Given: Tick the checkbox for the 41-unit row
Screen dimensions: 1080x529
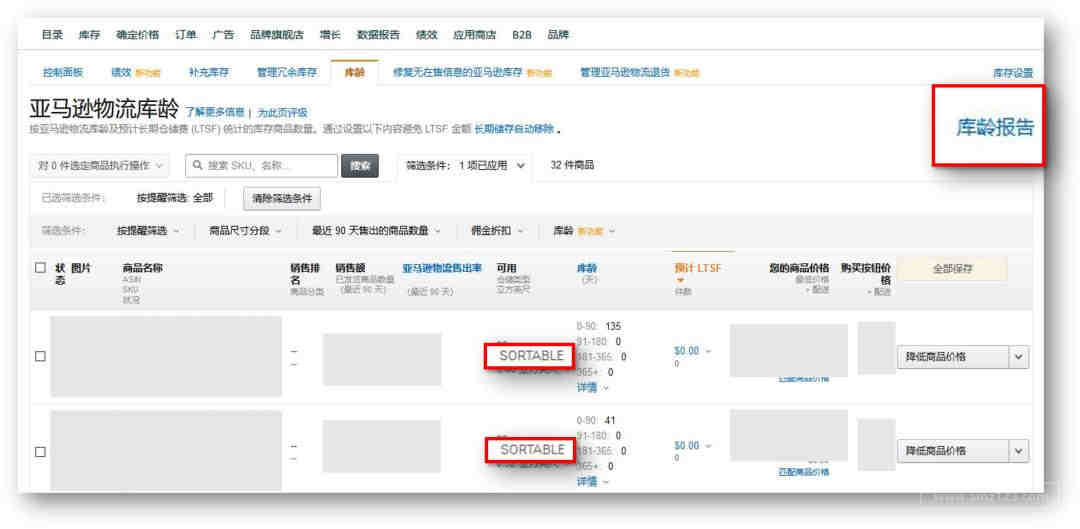Looking at the screenshot, I should (x=41, y=452).
